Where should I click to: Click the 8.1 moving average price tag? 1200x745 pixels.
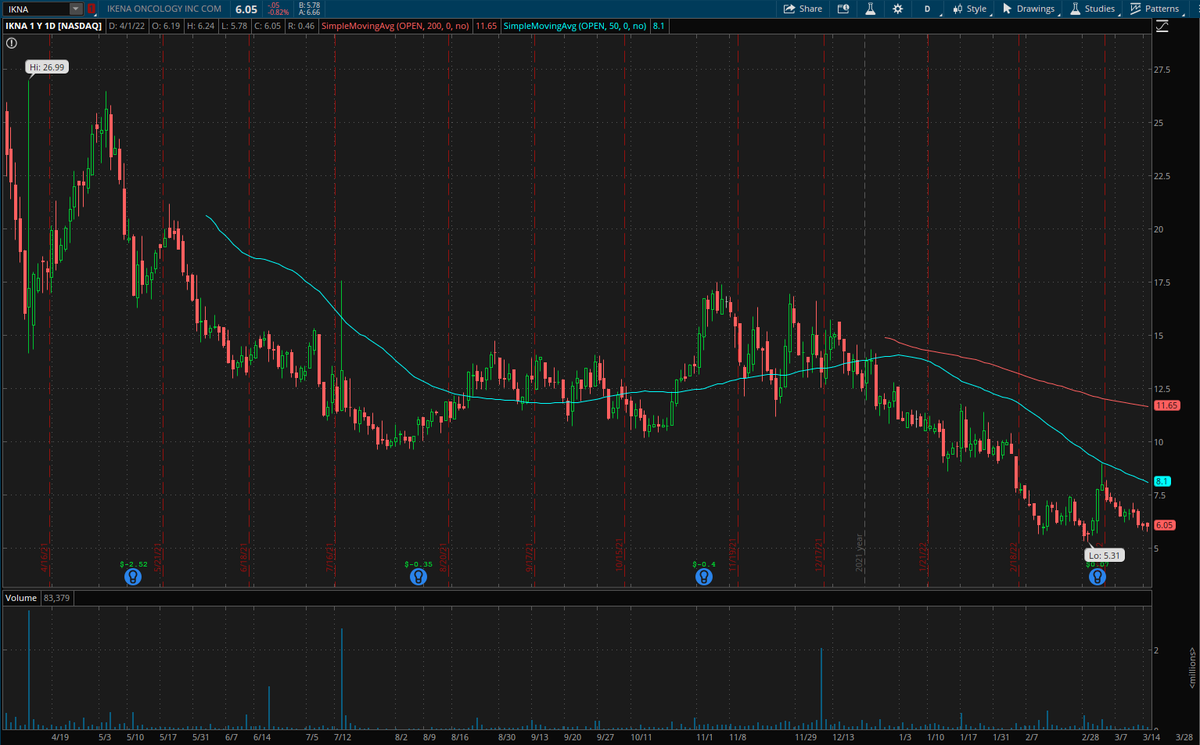1162,481
